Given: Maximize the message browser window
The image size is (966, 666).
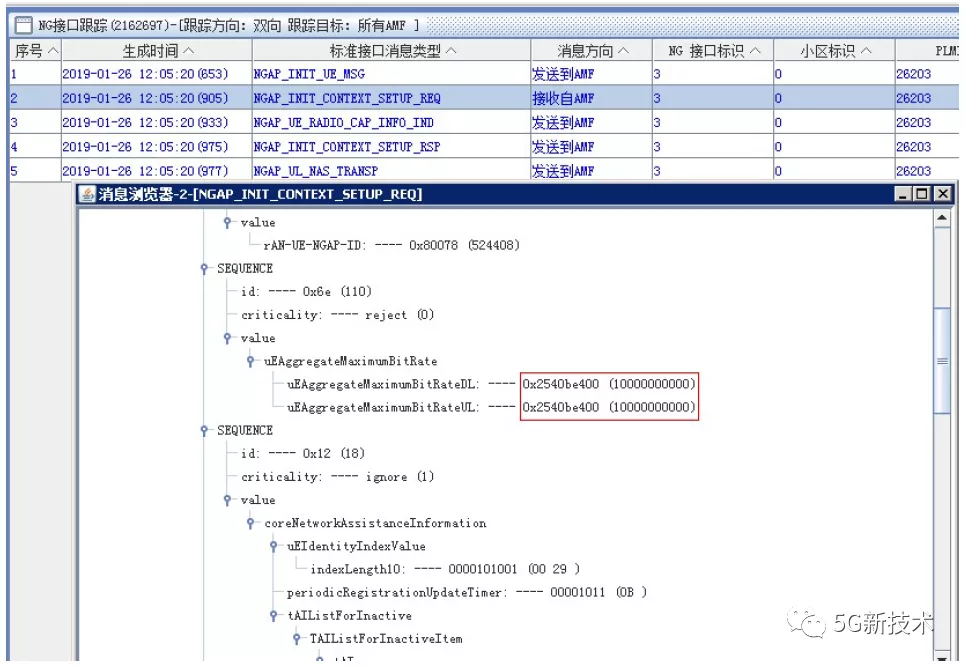Looking at the screenshot, I should [x=922, y=194].
